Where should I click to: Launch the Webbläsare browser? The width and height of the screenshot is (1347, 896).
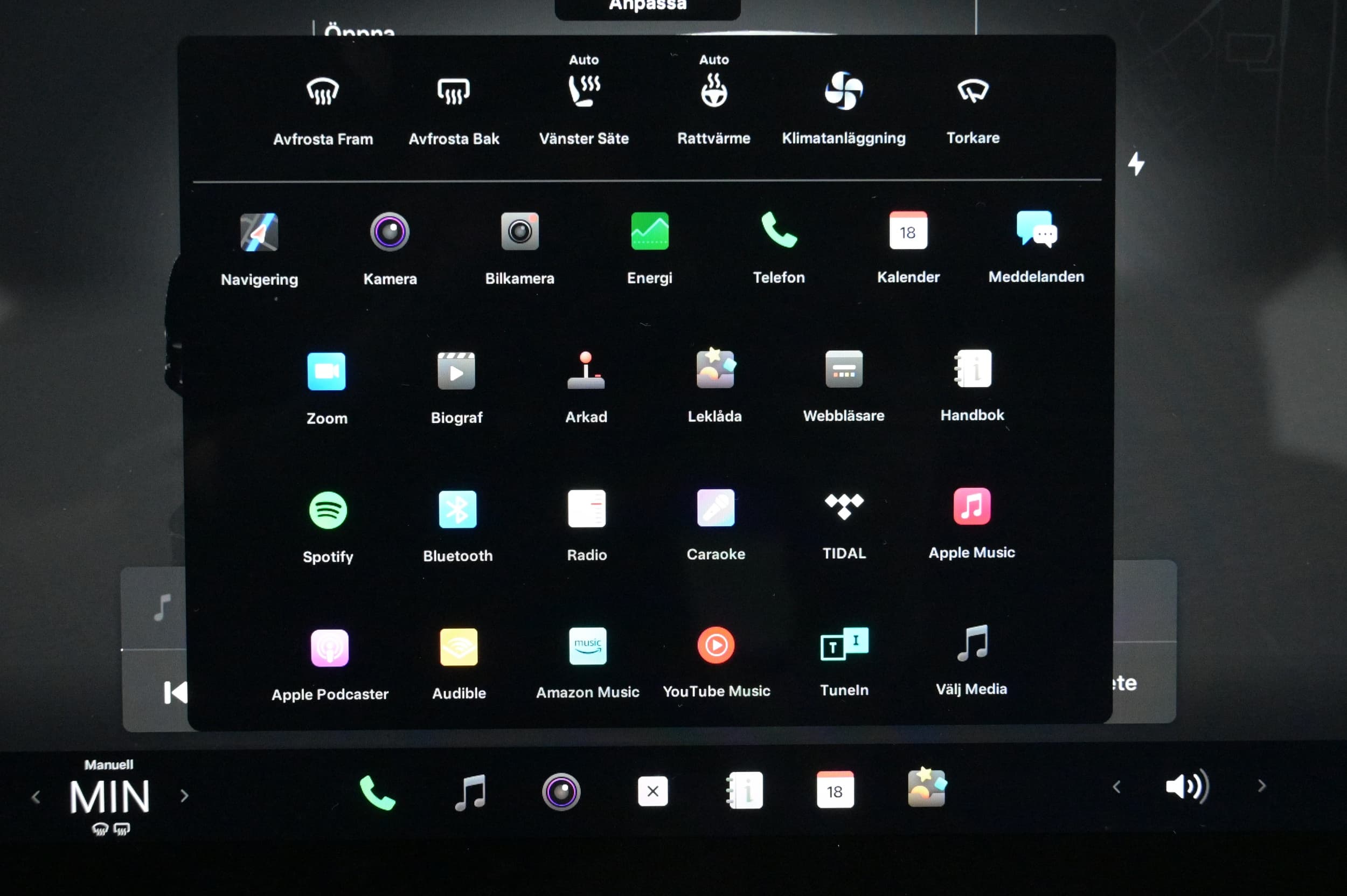844,369
